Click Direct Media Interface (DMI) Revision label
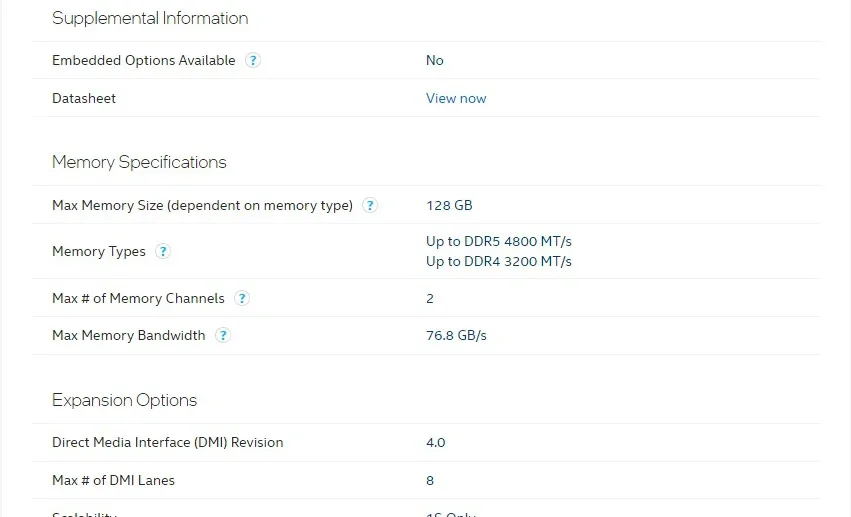This screenshot has width=851, height=517. click(167, 442)
